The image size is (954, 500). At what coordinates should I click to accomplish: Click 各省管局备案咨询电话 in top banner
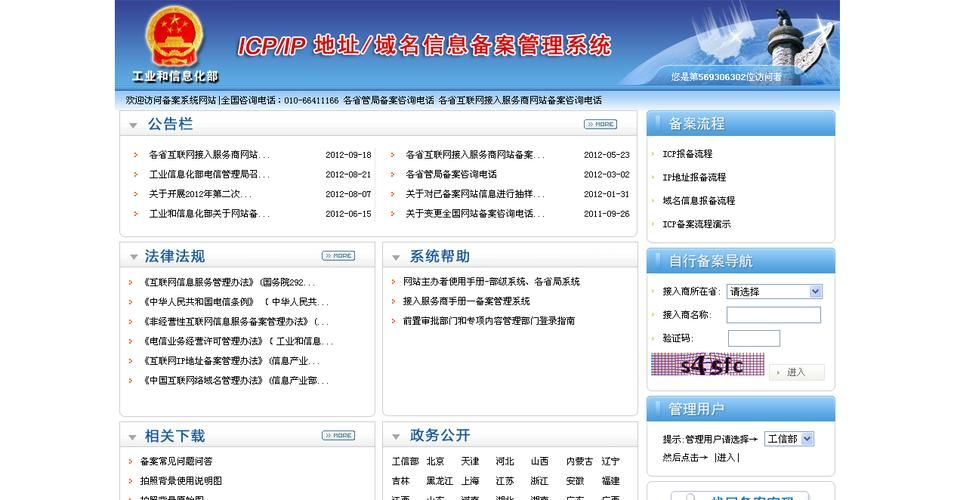click(389, 100)
